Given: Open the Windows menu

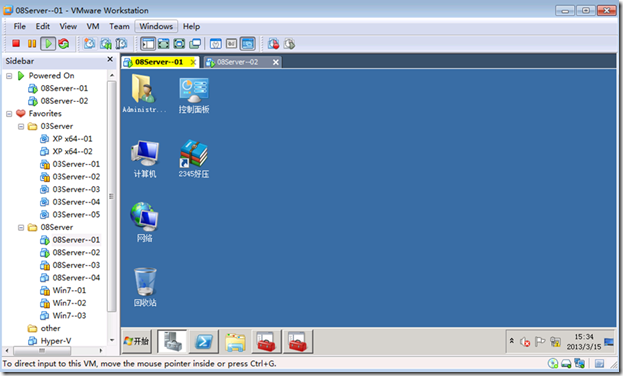Looking at the screenshot, I should (x=156, y=26).
